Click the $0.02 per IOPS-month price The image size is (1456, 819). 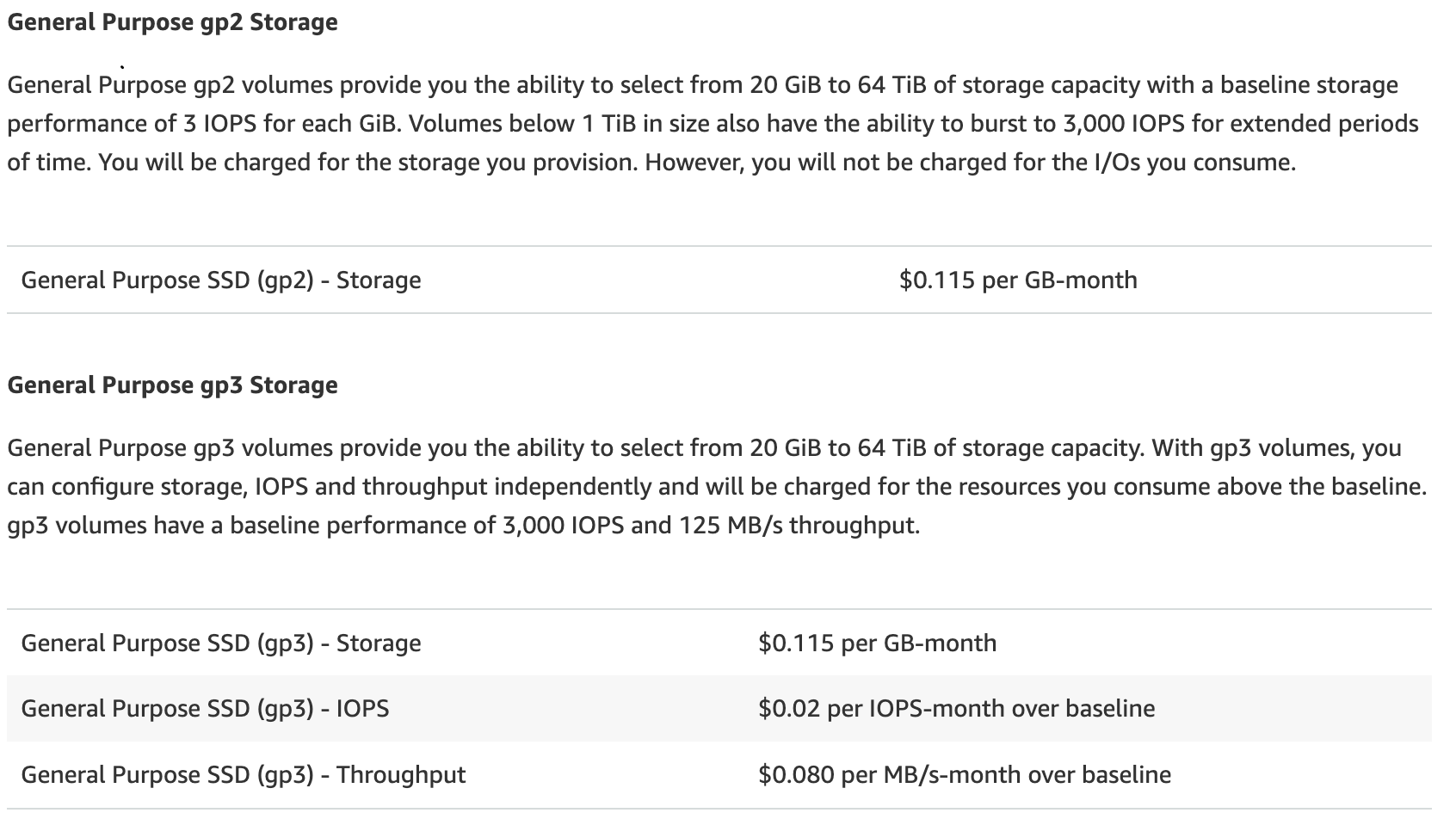(956, 709)
